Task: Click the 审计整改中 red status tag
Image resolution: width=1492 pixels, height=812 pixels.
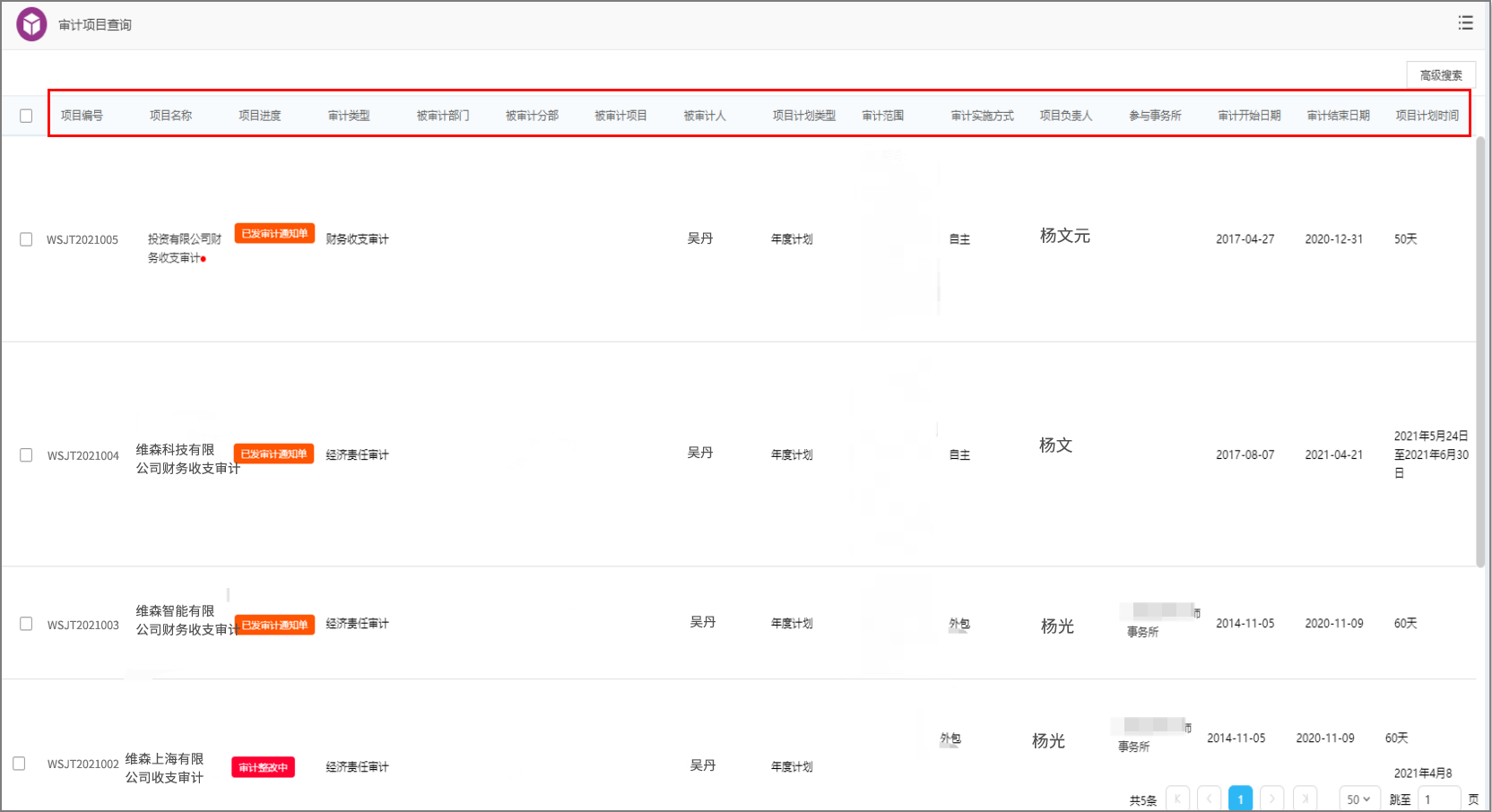Action: pos(264,767)
